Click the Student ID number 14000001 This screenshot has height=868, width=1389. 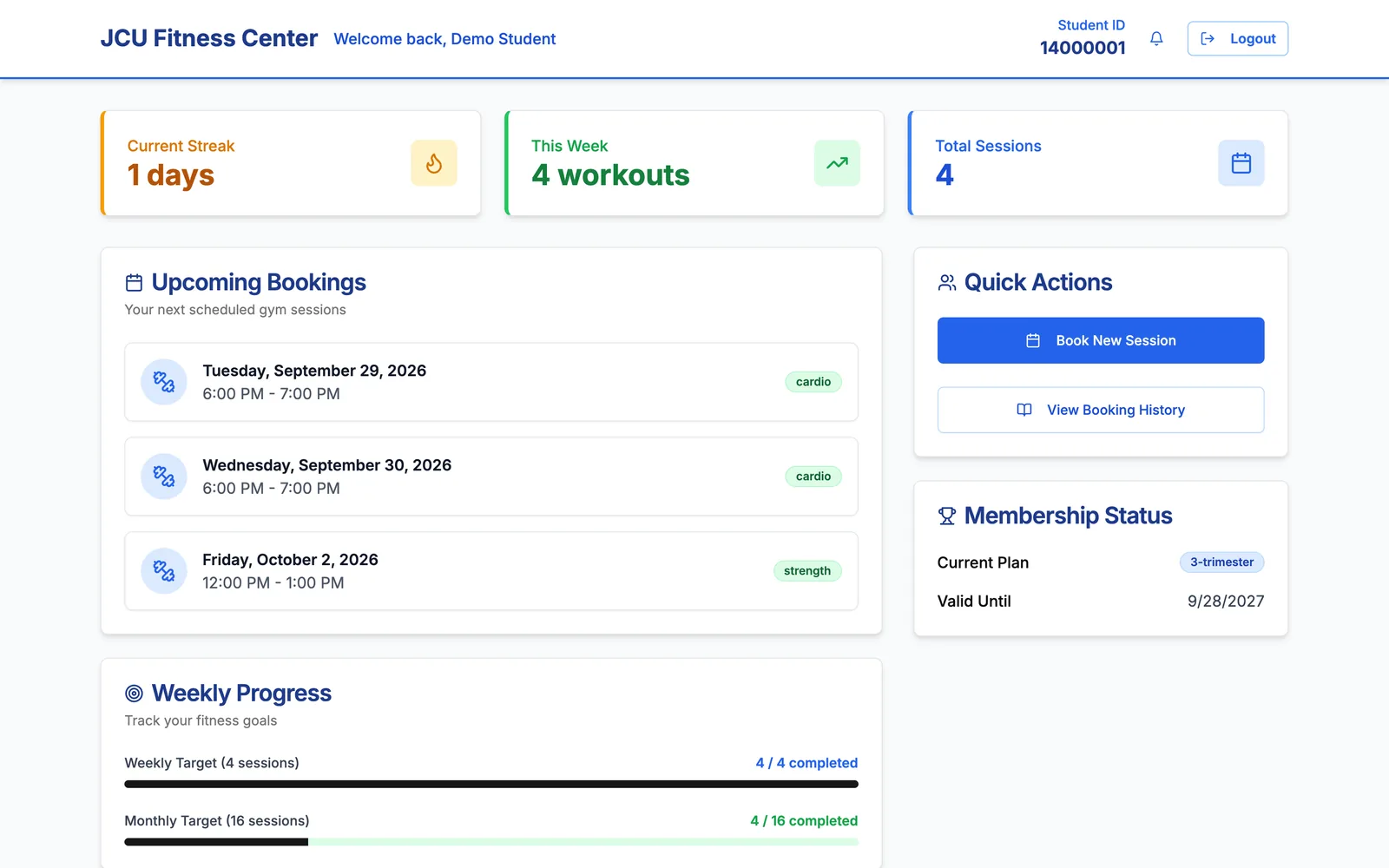click(x=1083, y=48)
